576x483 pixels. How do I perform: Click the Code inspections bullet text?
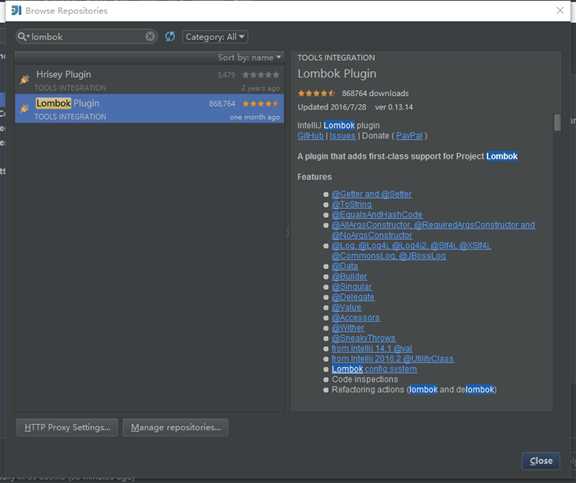[x=364, y=379]
